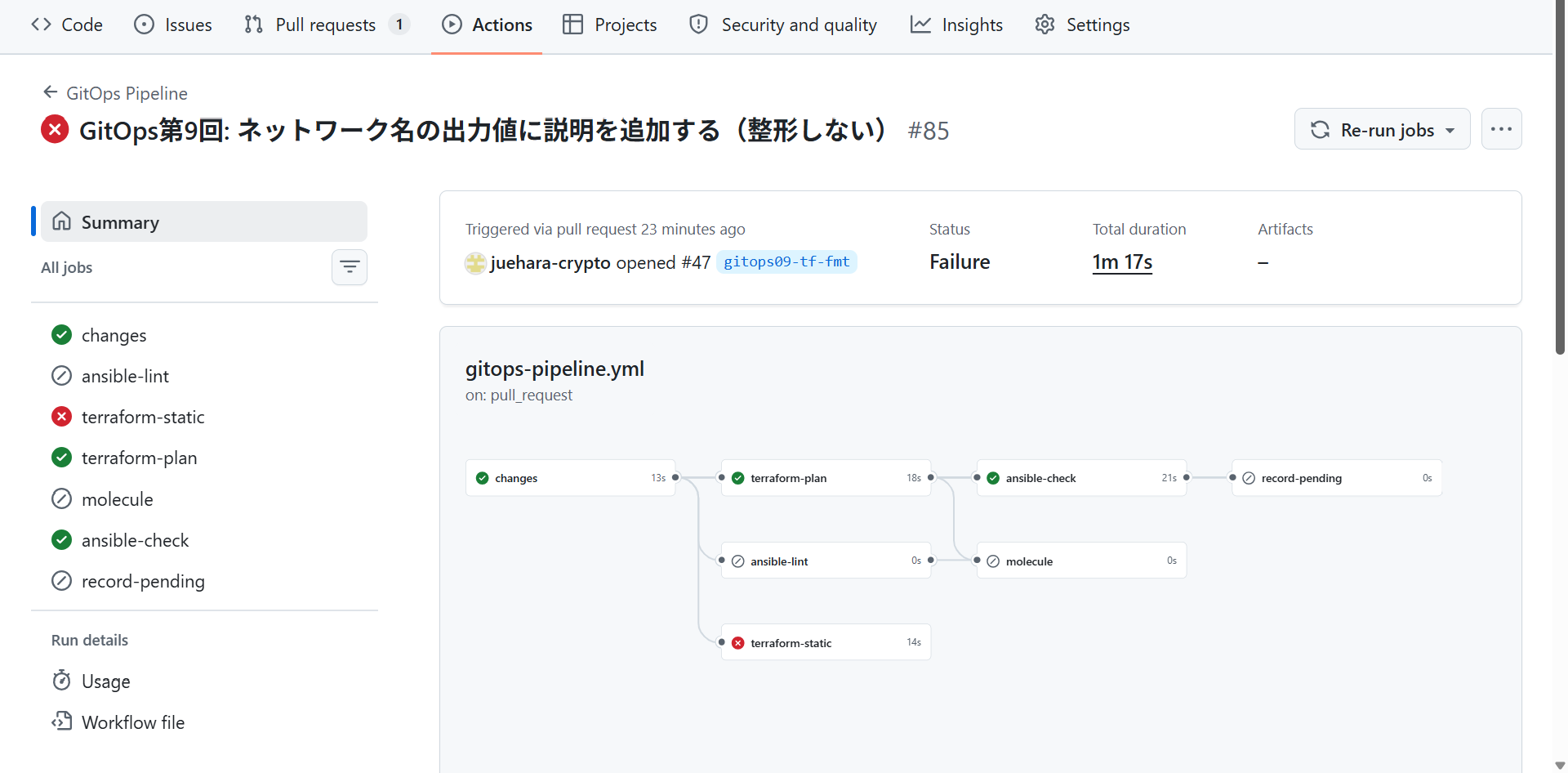Open the ansible-lint node in workflow graph
Viewport: 1568px width, 773px height.
(x=826, y=561)
